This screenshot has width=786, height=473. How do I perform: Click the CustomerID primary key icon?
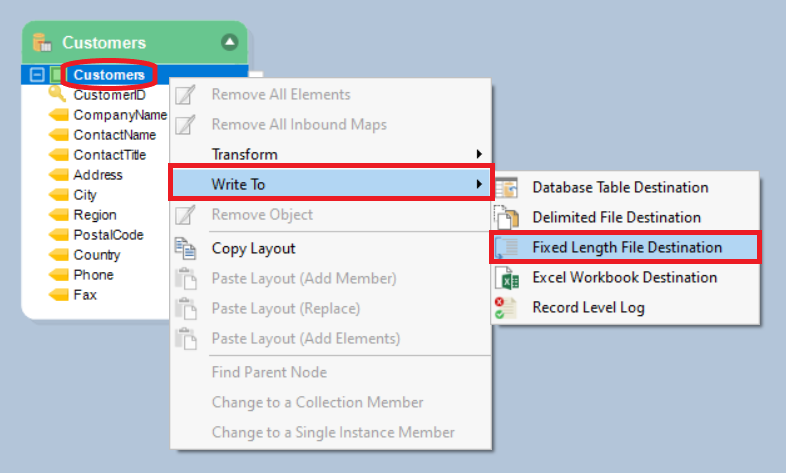tap(58, 95)
